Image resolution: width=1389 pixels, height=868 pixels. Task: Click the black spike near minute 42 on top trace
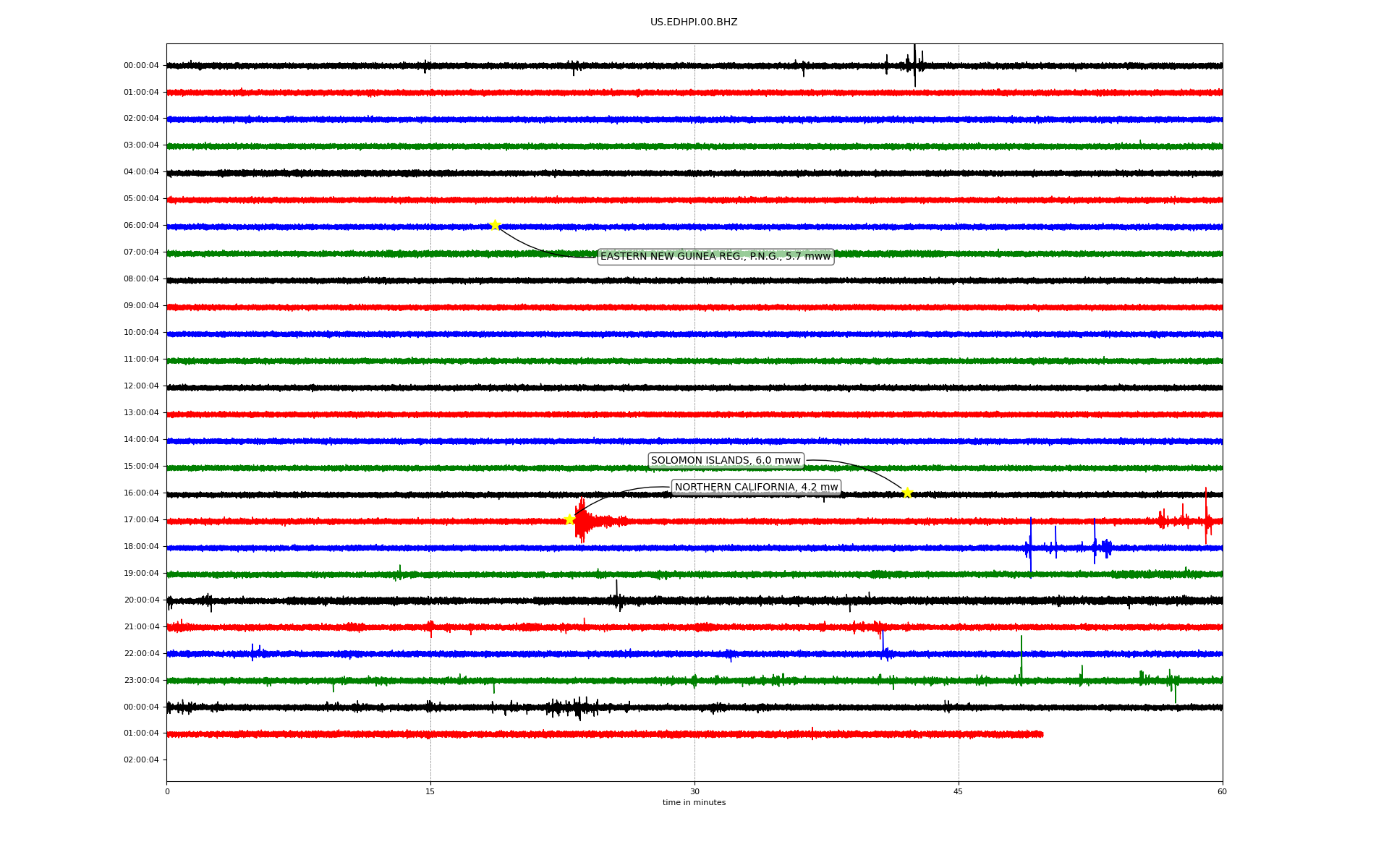(x=914, y=65)
